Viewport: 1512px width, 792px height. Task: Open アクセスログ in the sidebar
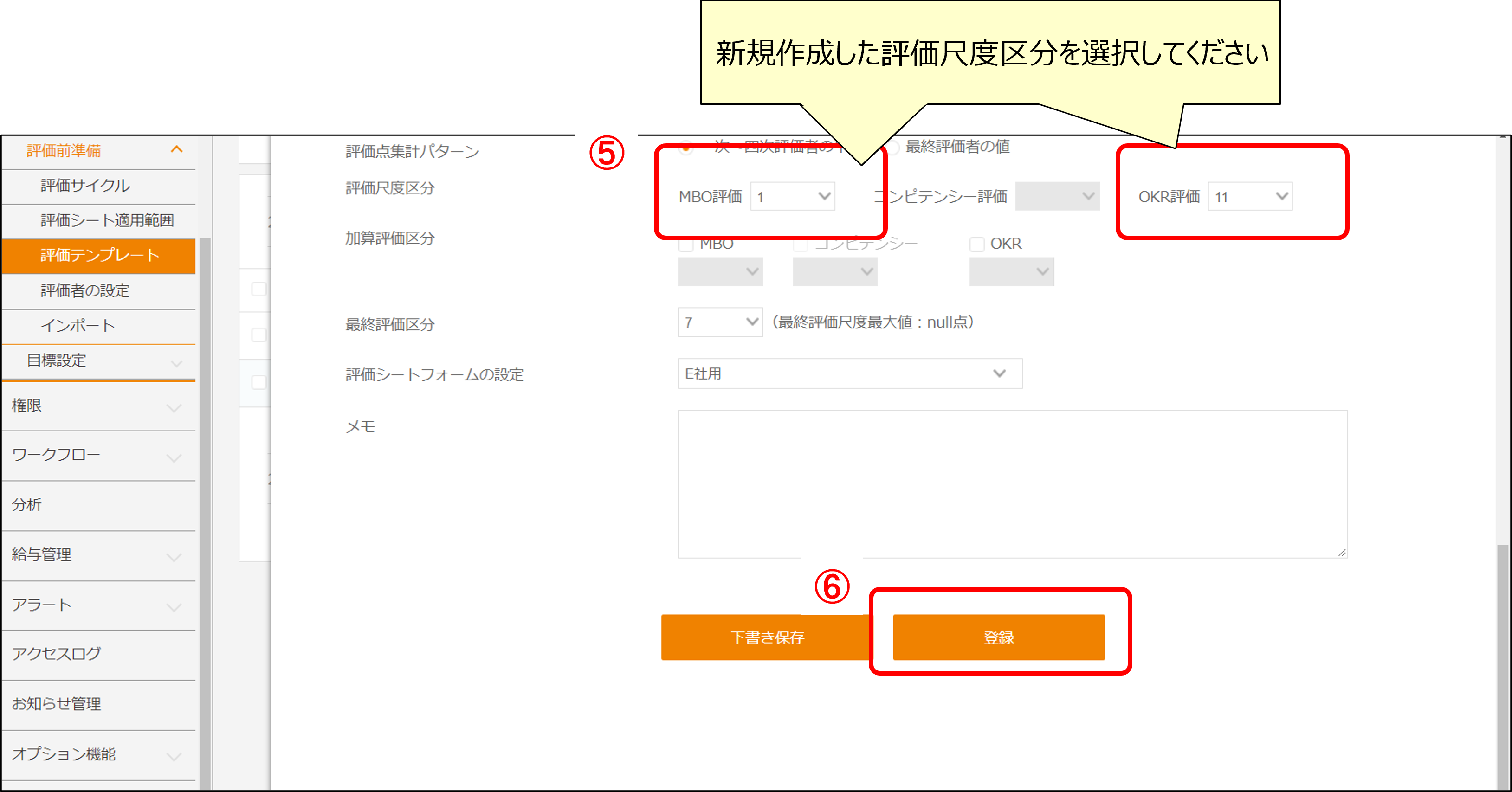[x=98, y=655]
